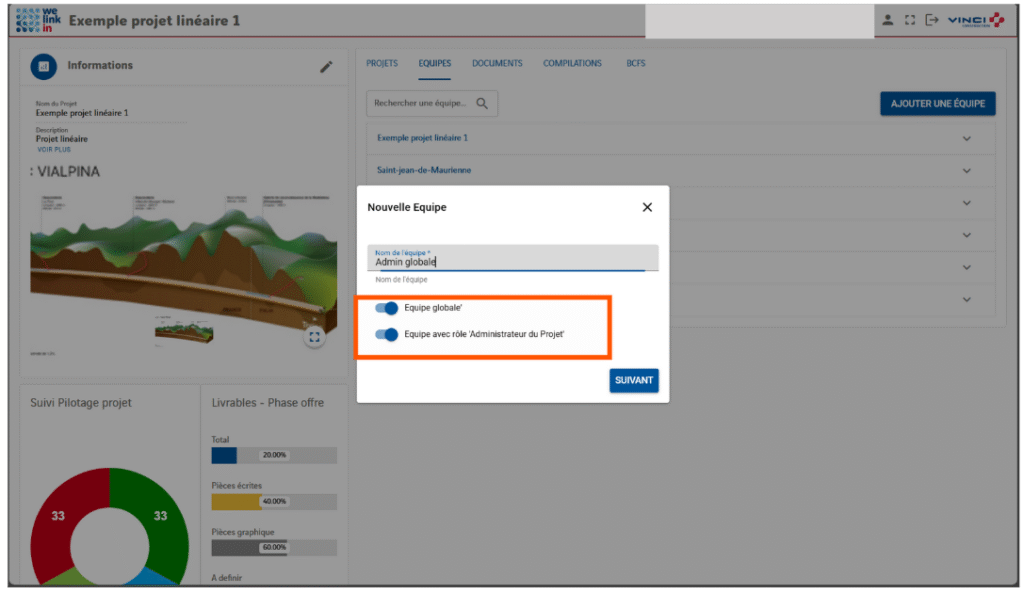The width and height of the screenshot is (1024, 594).
Task: Click the SUIVANT button
Action: 634,381
